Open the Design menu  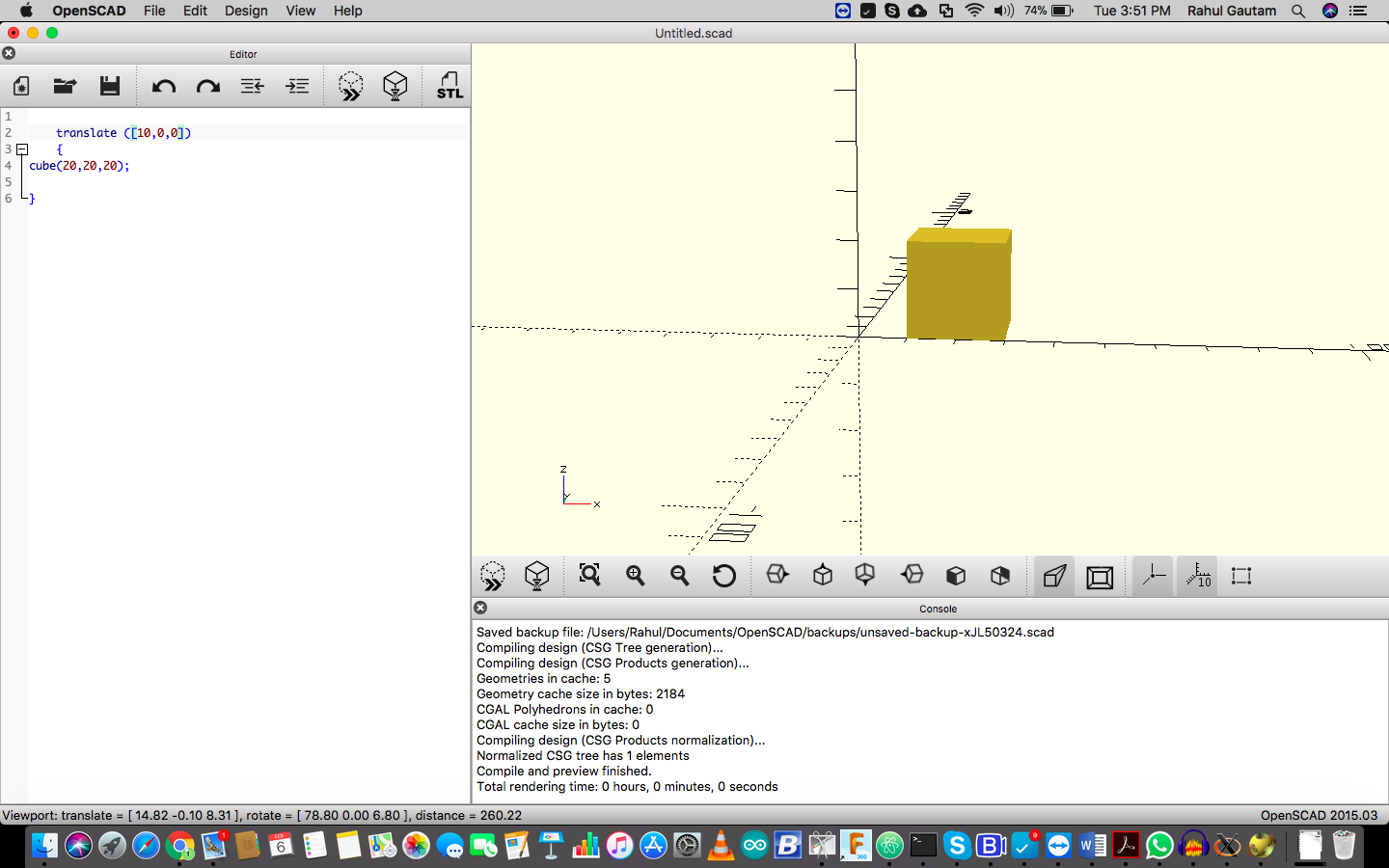[x=246, y=11]
